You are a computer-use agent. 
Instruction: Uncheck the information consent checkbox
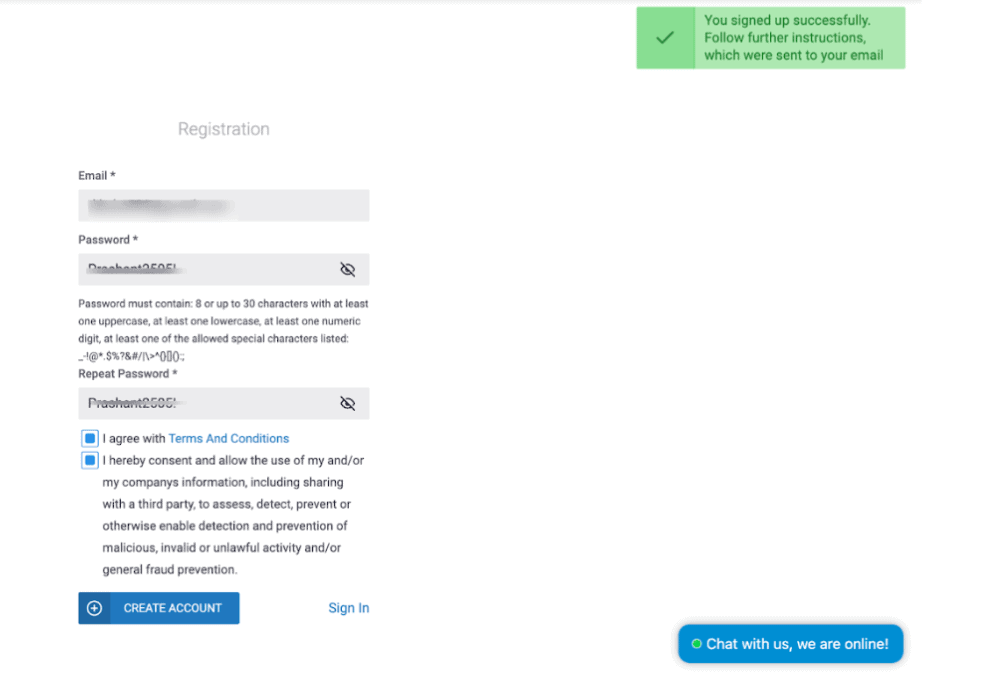pos(90,460)
